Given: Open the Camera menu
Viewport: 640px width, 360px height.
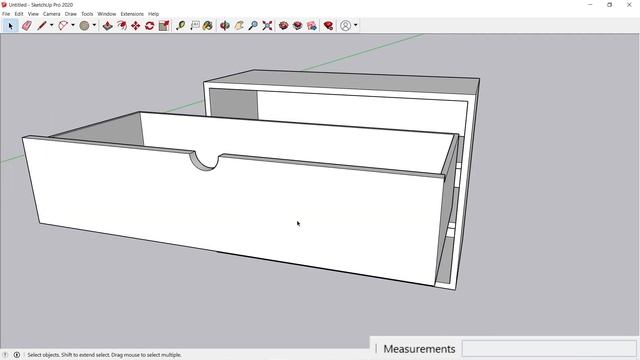Looking at the screenshot, I should click(51, 14).
